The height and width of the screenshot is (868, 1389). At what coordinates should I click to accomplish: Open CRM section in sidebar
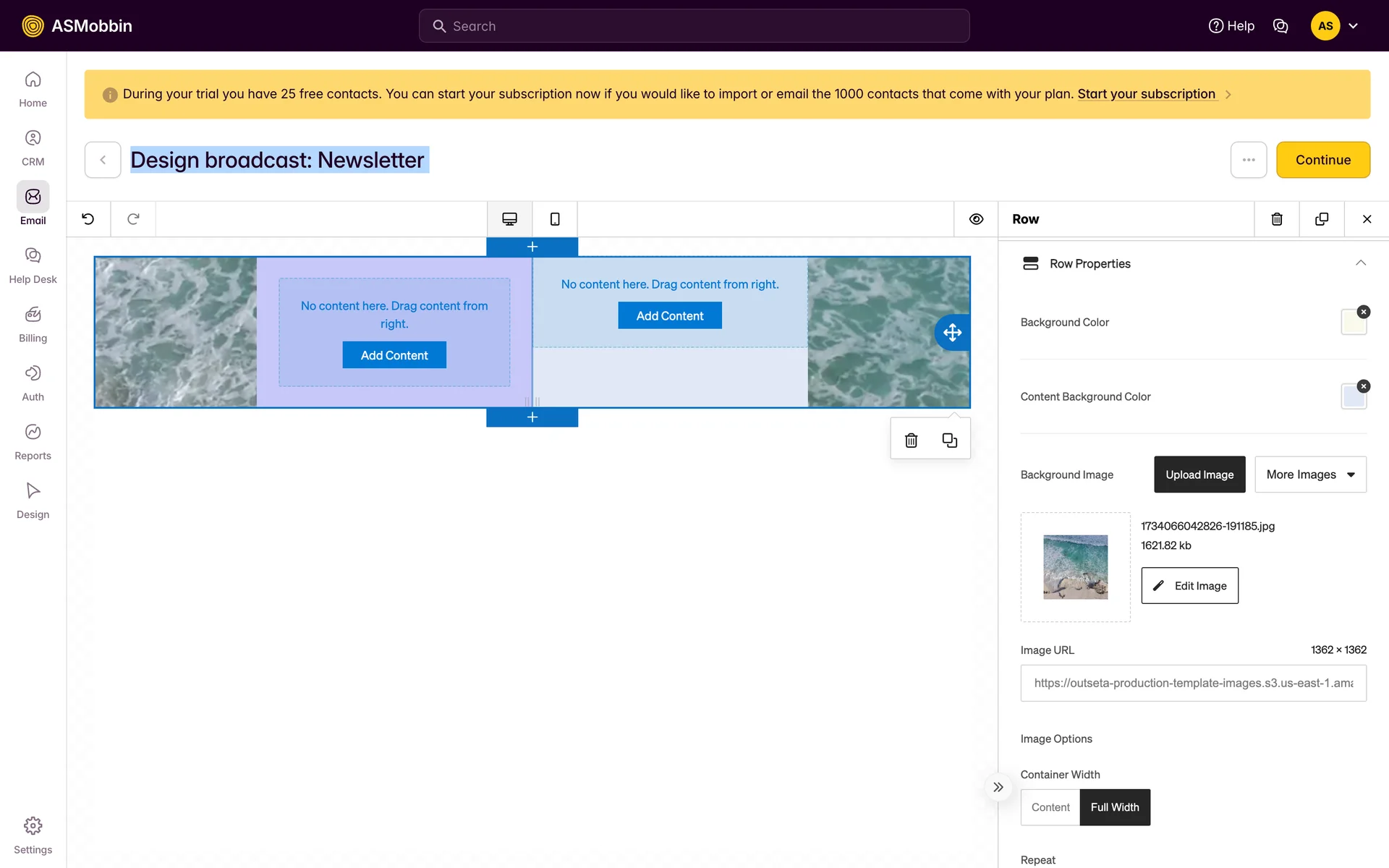(x=33, y=148)
